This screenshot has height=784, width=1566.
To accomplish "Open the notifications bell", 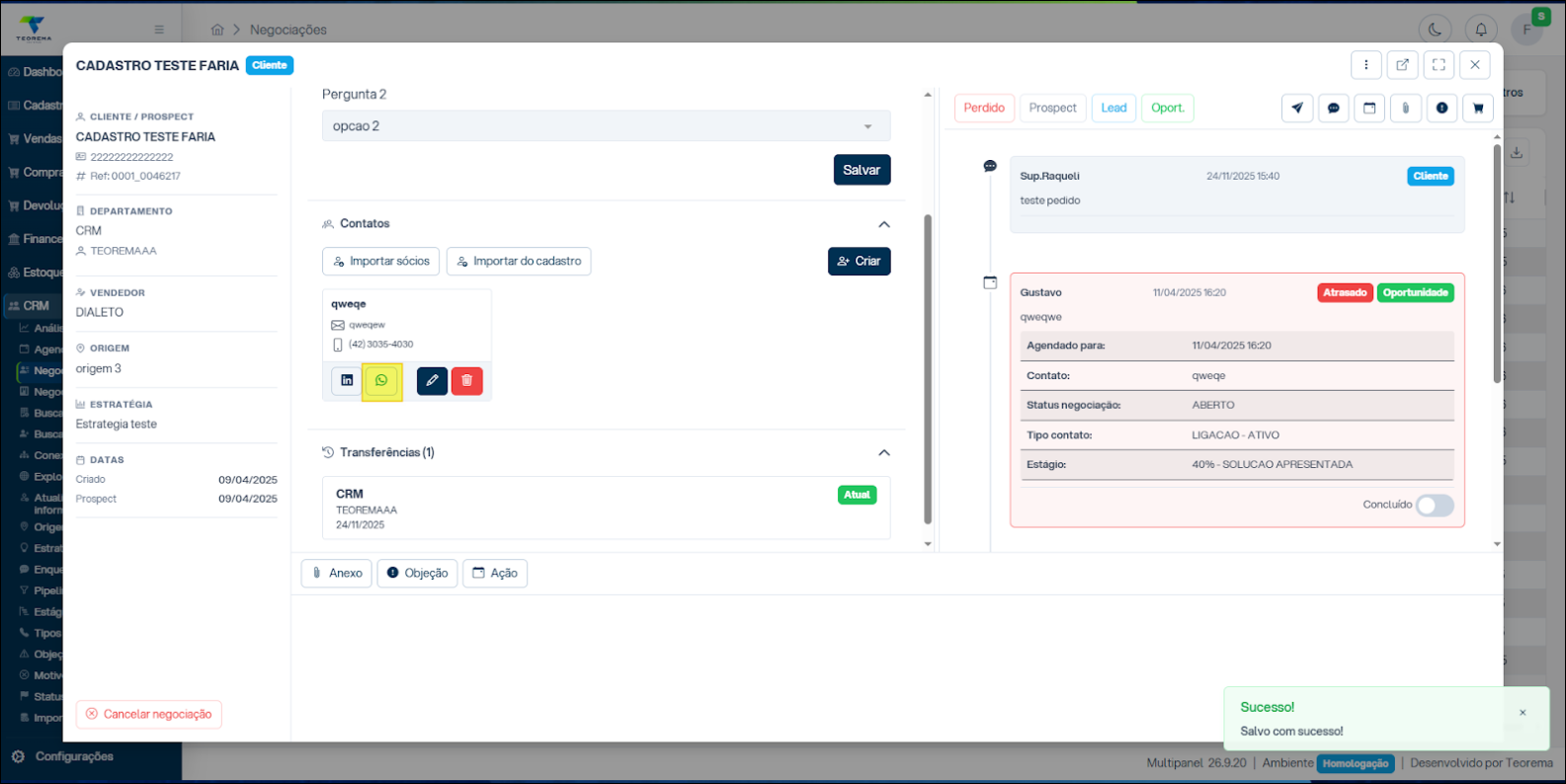I will click(1481, 30).
